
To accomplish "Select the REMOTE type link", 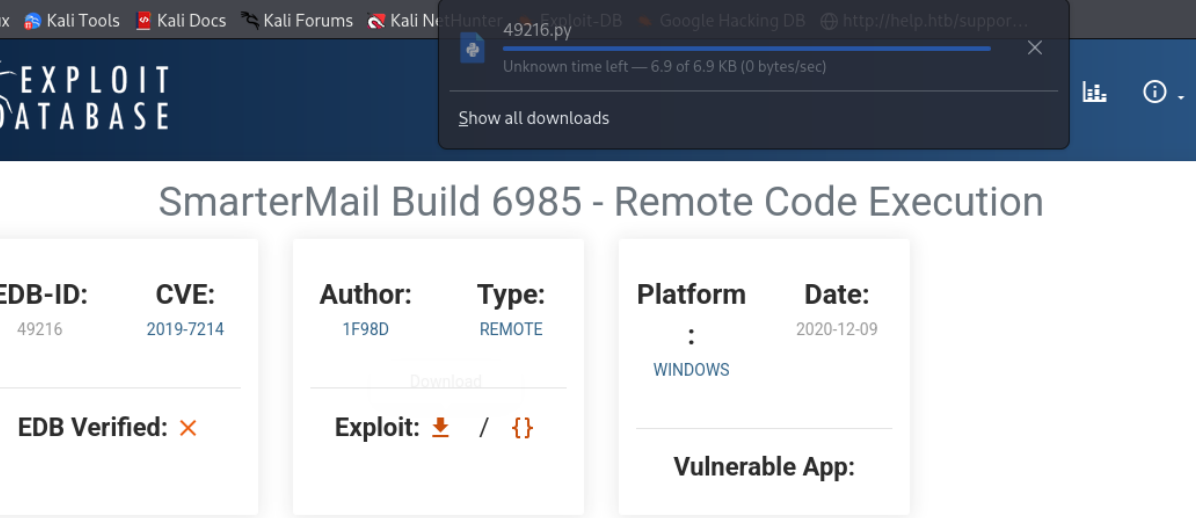I will coord(511,329).
